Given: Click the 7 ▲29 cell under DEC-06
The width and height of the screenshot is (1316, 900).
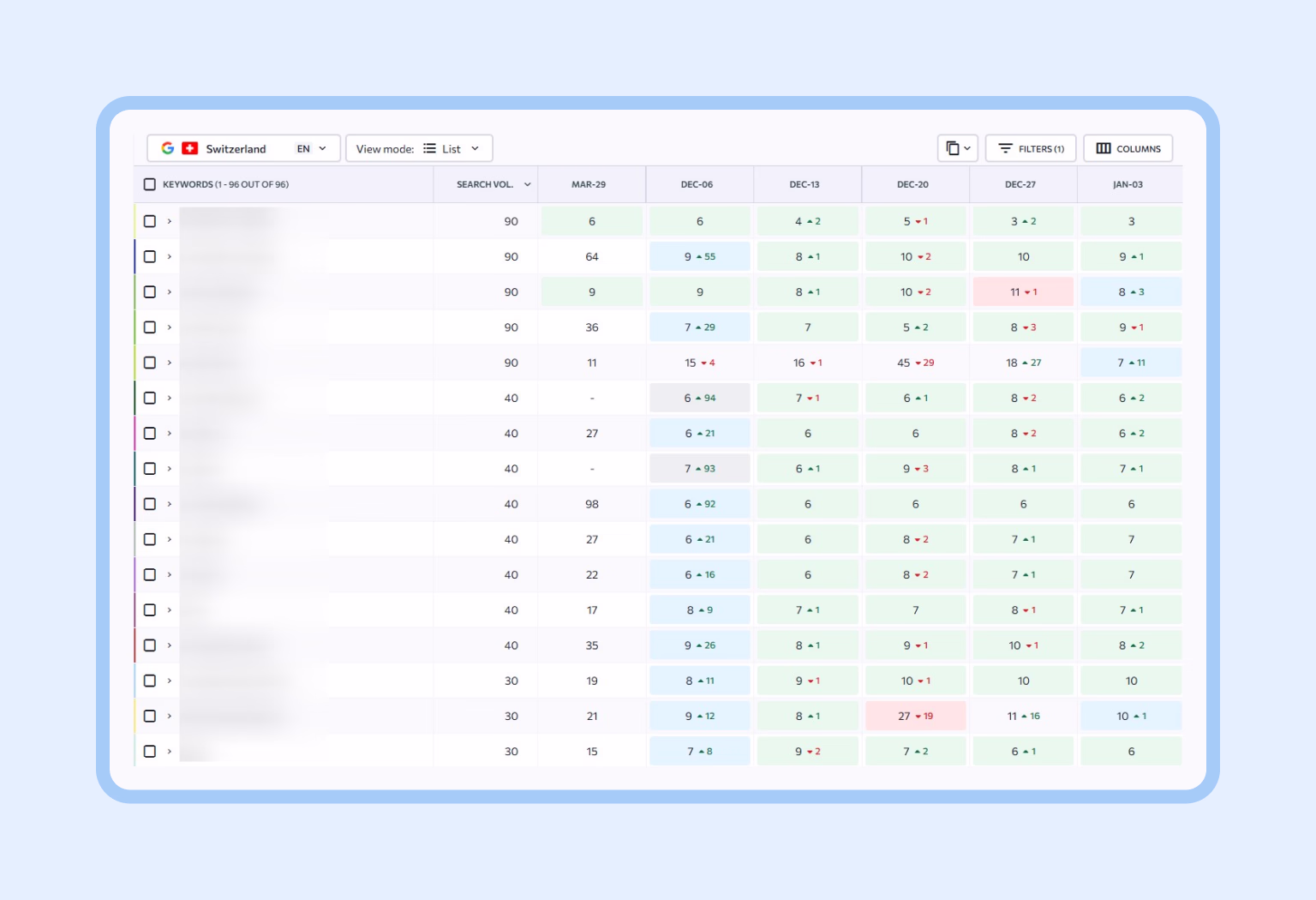Looking at the screenshot, I should (700, 327).
